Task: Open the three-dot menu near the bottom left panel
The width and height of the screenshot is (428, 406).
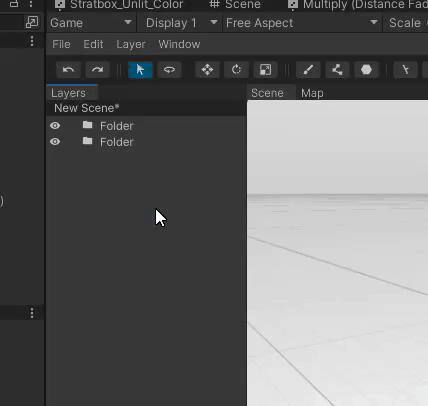Action: pyautogui.click(x=32, y=313)
